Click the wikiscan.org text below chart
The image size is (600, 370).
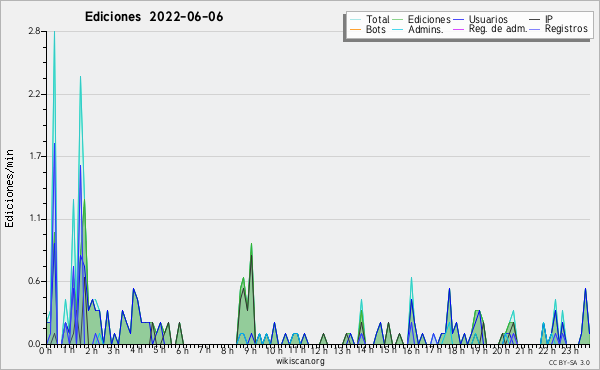click(300, 361)
